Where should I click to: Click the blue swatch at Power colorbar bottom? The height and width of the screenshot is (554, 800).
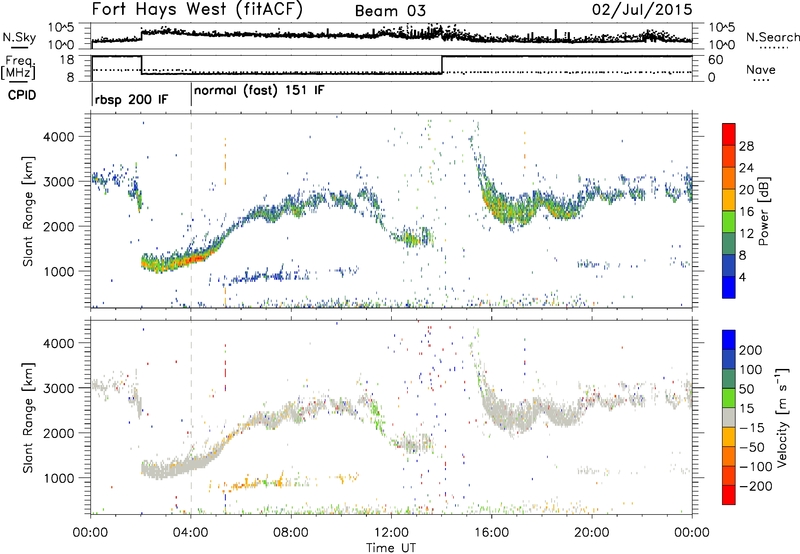pos(729,287)
